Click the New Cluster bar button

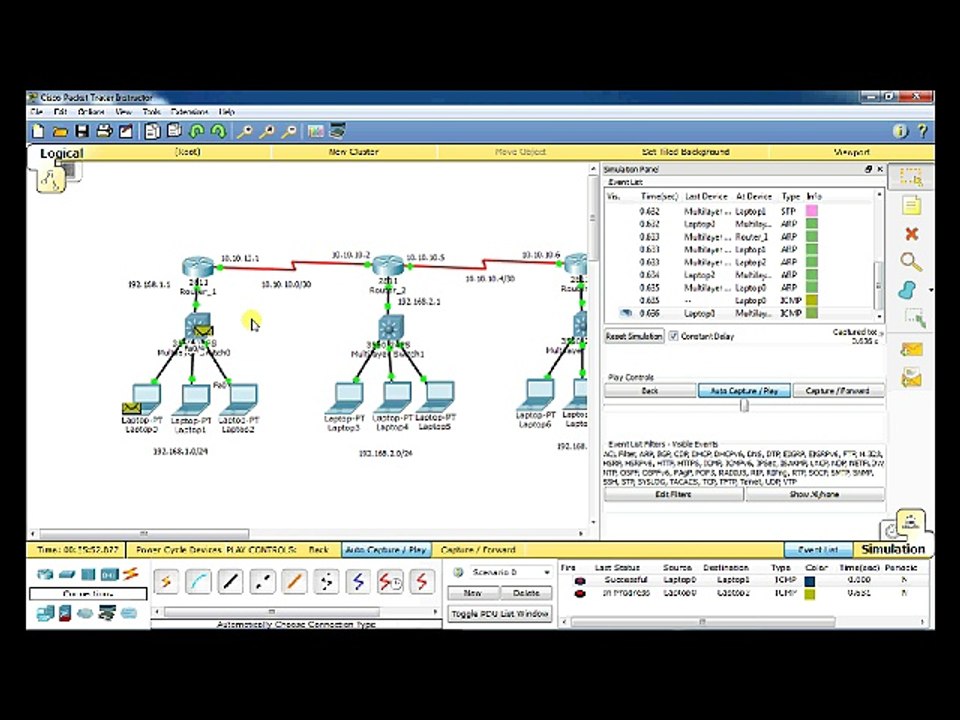[354, 152]
